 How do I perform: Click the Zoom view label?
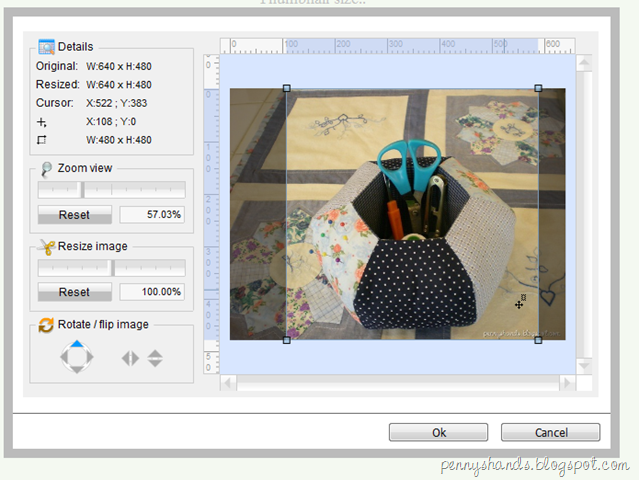pos(85,168)
